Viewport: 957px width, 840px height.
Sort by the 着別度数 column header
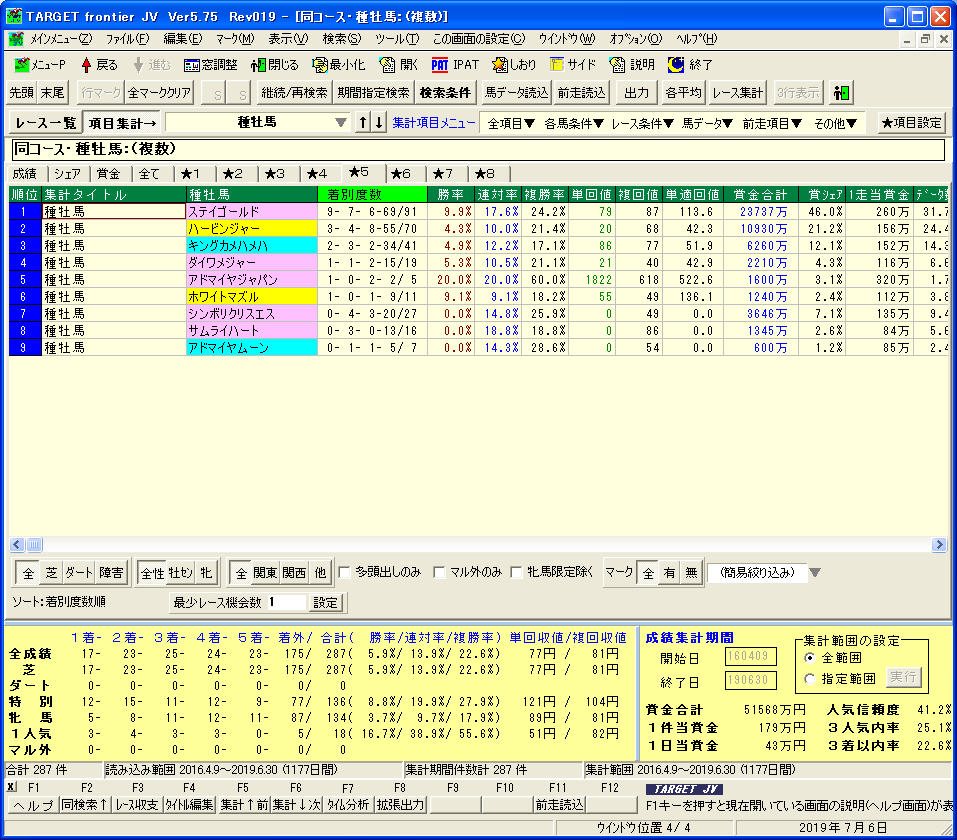[372, 194]
